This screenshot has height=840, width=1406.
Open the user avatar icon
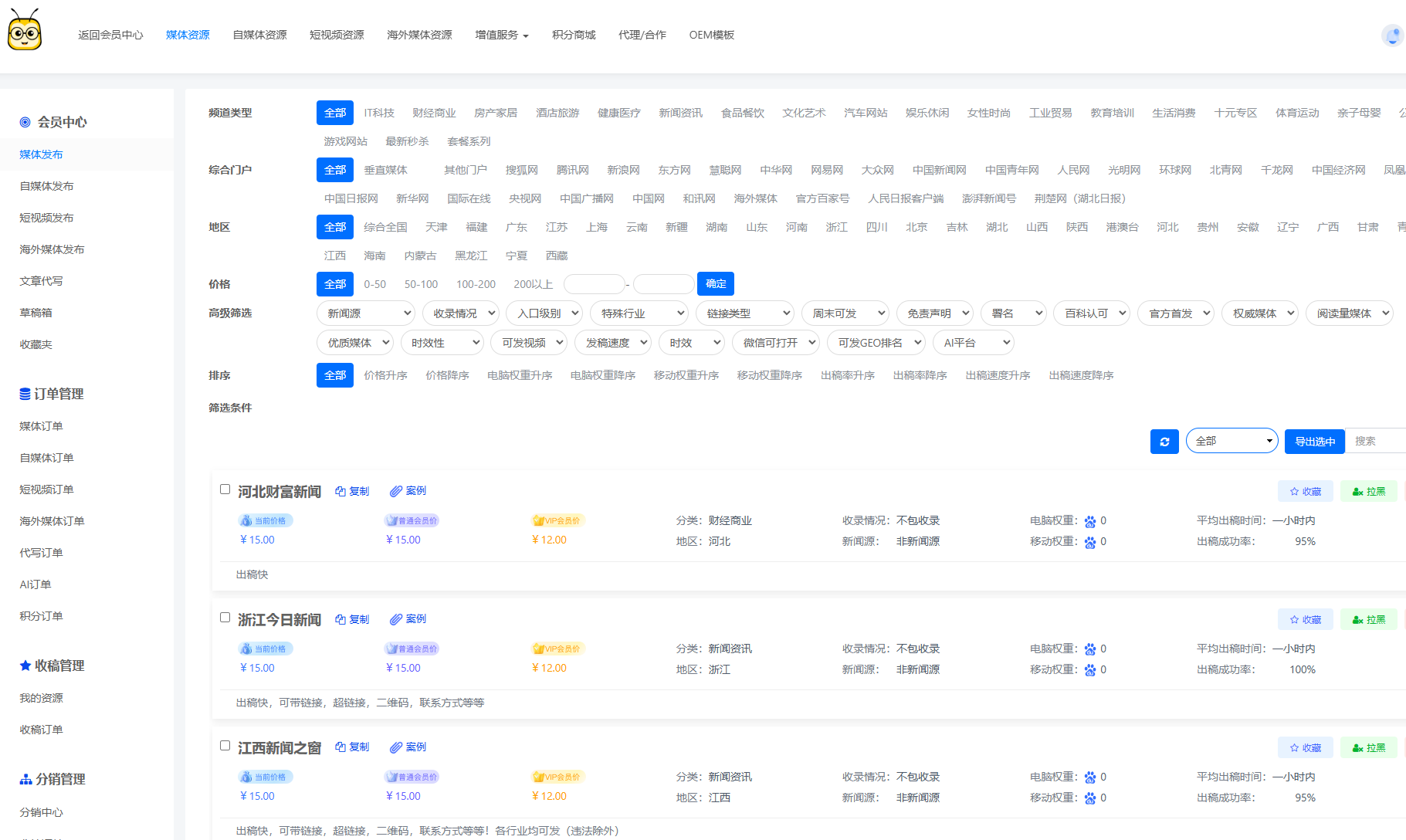(x=1392, y=36)
